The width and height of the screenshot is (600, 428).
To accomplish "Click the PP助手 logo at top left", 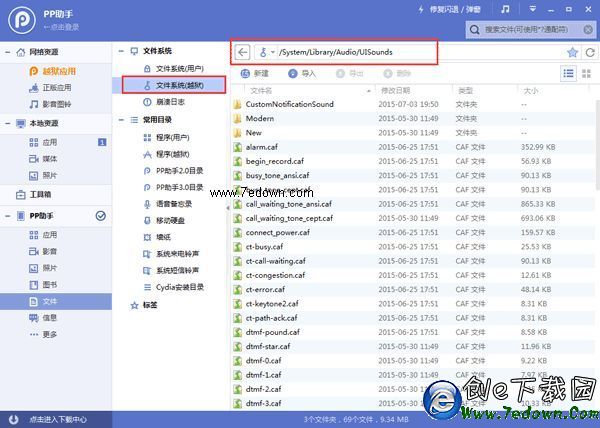I will tap(22, 20).
